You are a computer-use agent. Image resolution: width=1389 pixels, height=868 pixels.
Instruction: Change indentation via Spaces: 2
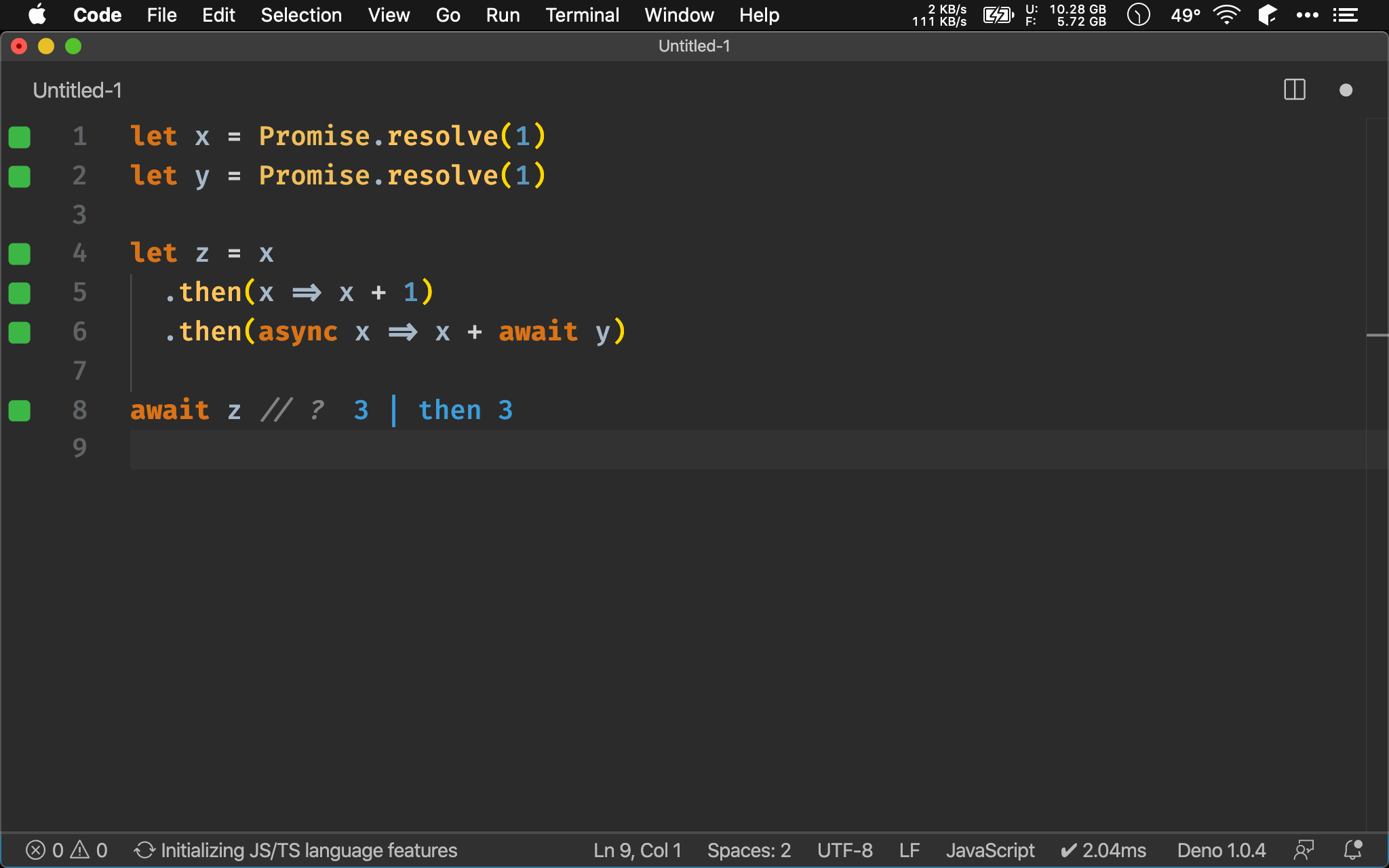pyautogui.click(x=749, y=850)
